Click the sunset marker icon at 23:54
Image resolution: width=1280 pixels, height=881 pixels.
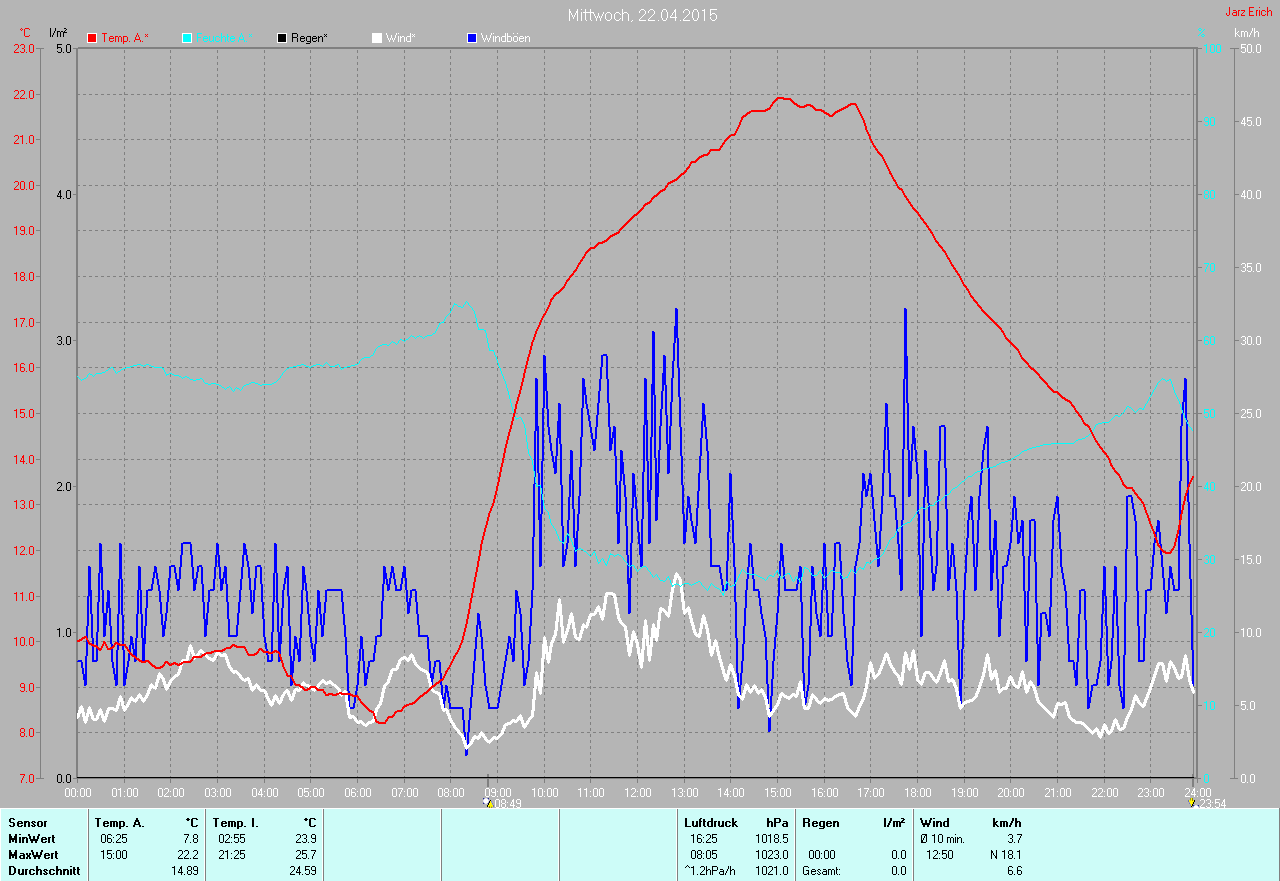click(x=1192, y=802)
